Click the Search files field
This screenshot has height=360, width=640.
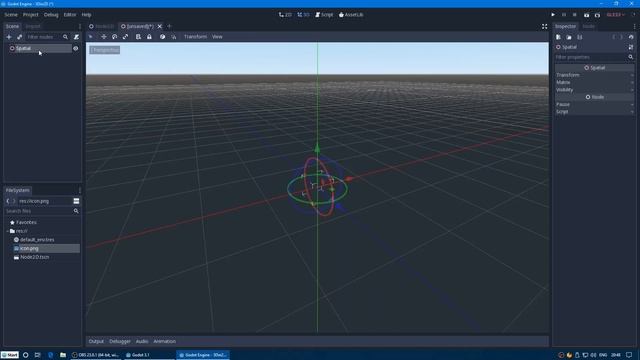click(x=42, y=211)
